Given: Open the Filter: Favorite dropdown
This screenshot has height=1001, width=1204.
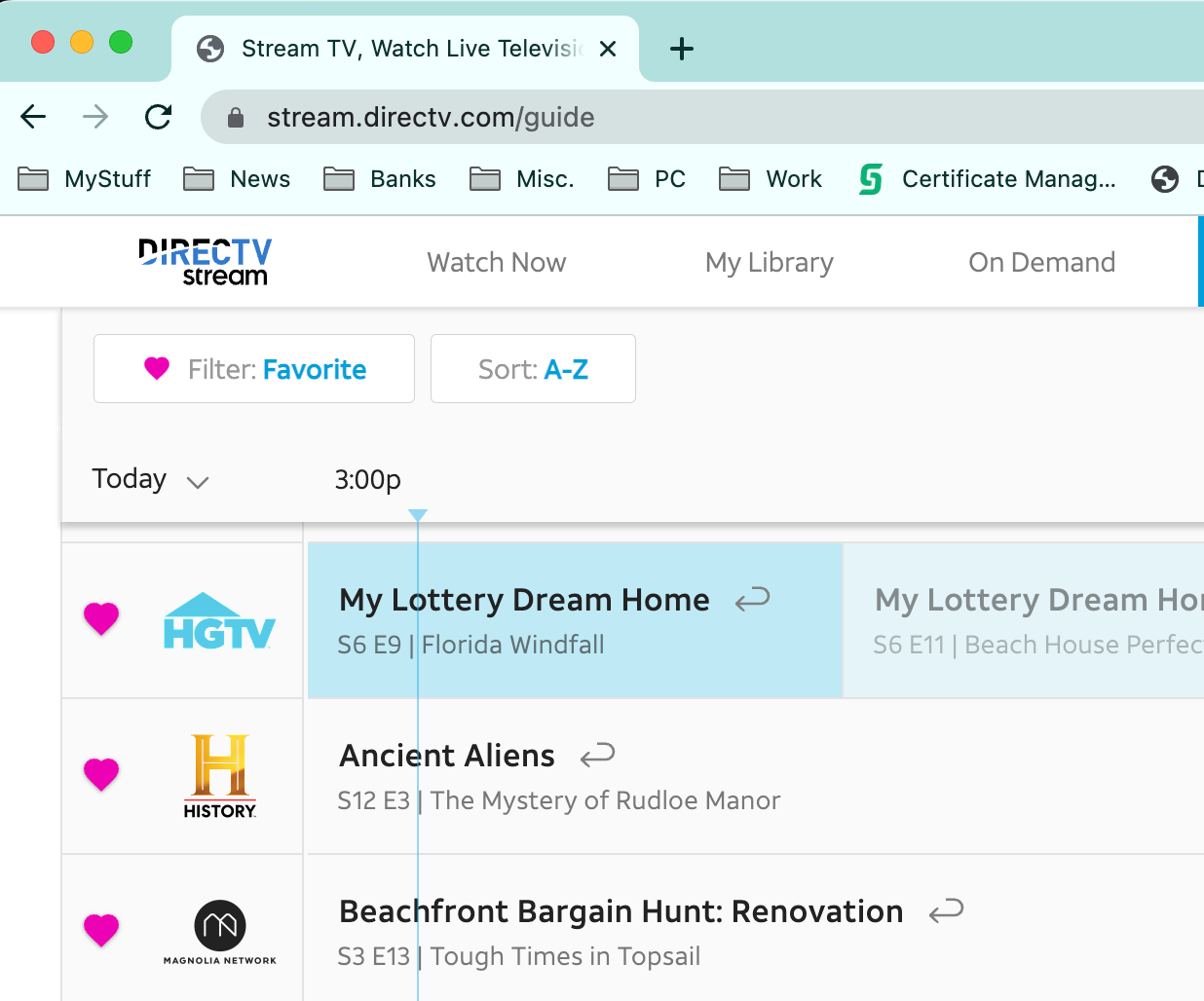Looking at the screenshot, I should click(254, 368).
